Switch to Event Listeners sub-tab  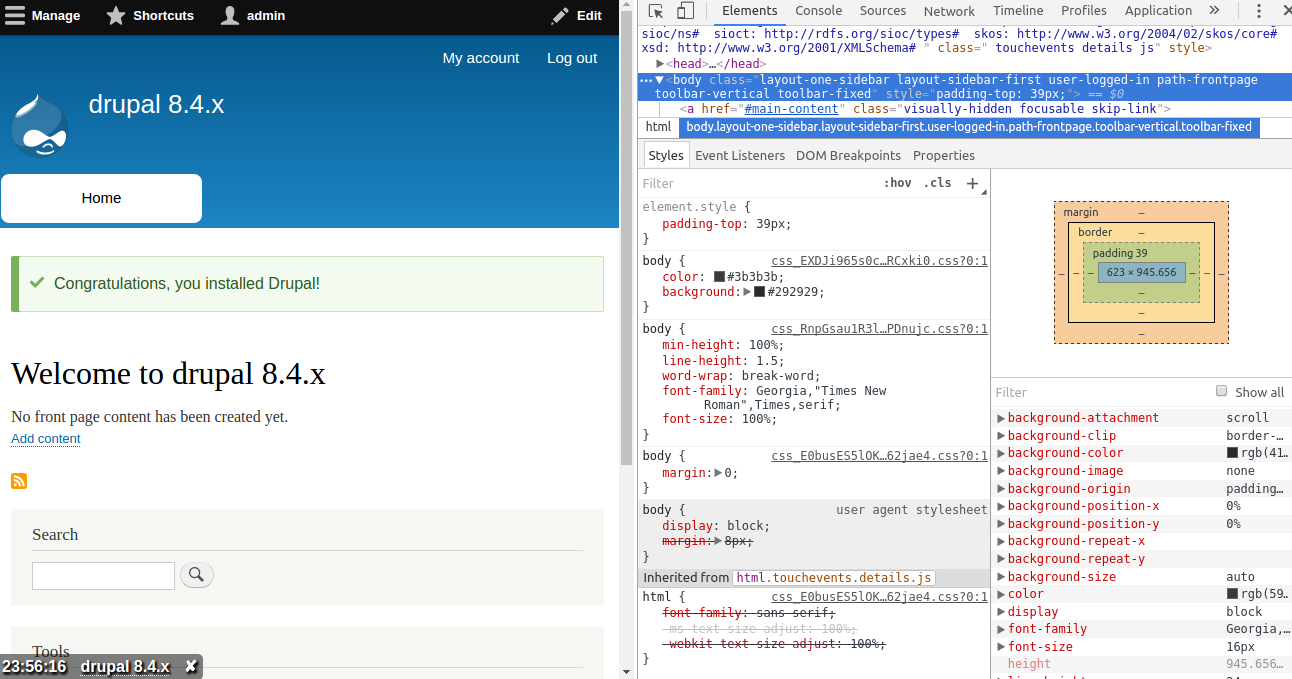pyautogui.click(x=740, y=155)
